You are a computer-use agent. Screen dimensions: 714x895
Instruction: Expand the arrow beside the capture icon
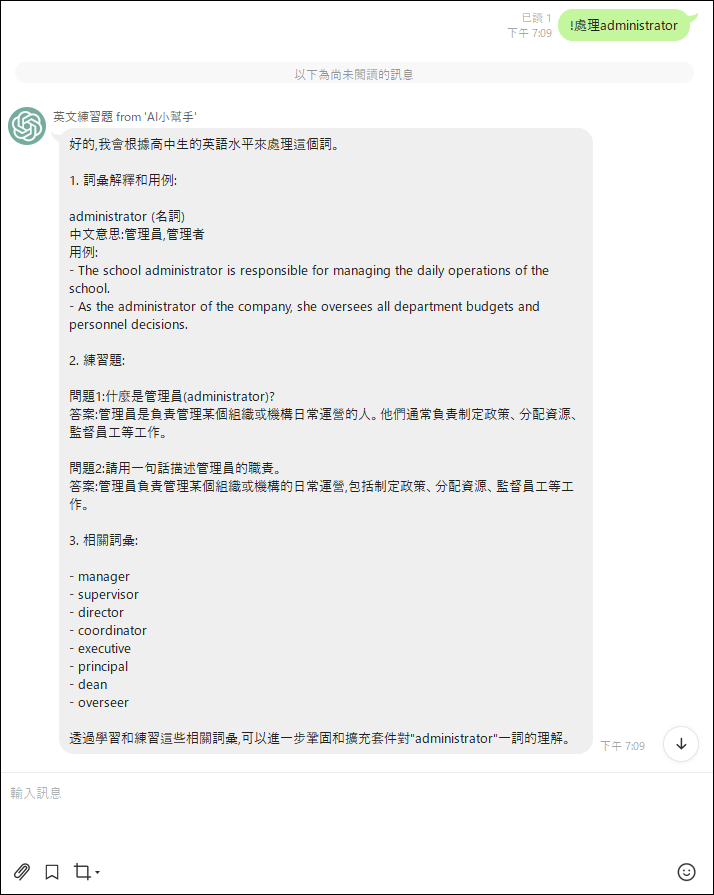tap(98, 873)
